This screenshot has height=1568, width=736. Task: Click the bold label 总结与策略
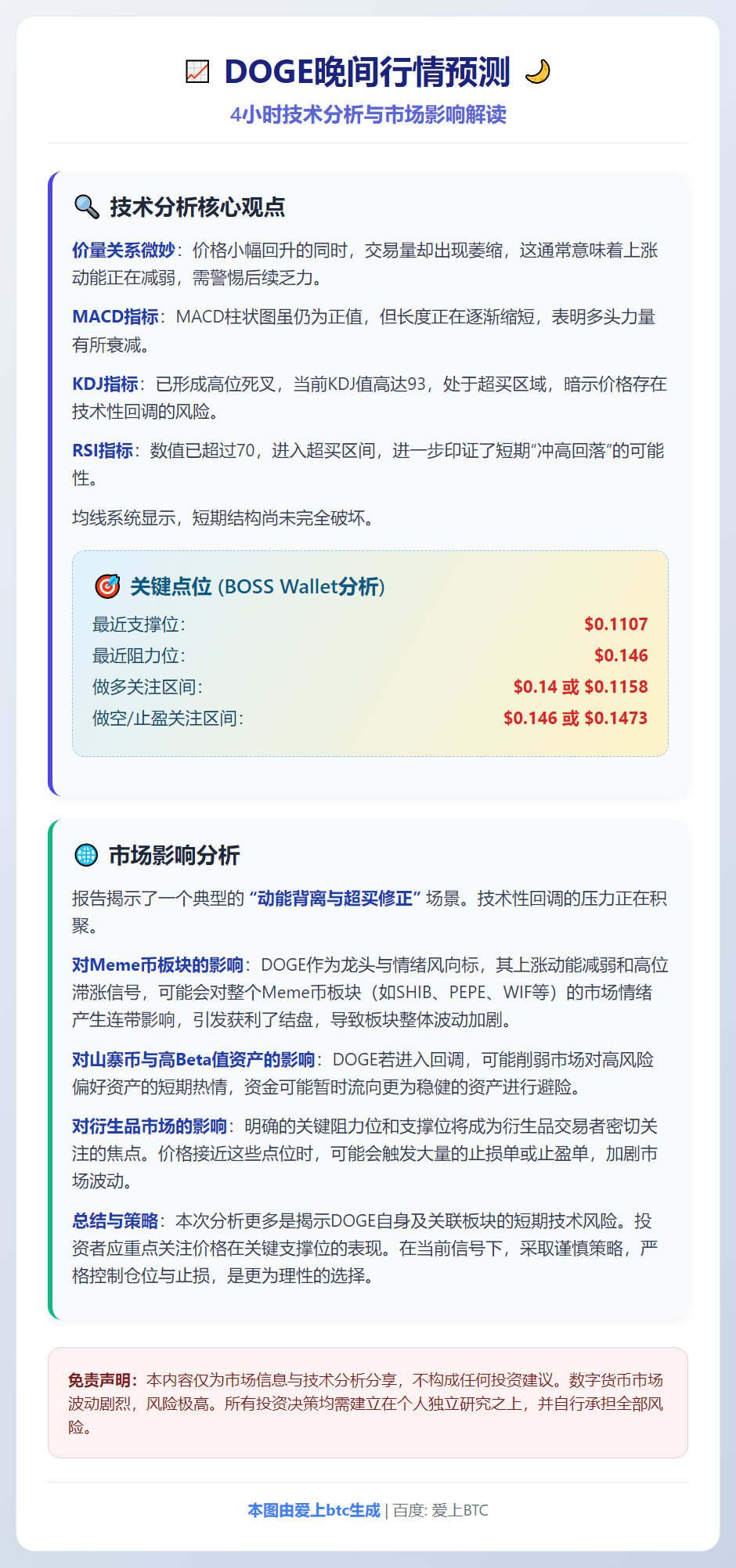115,1221
